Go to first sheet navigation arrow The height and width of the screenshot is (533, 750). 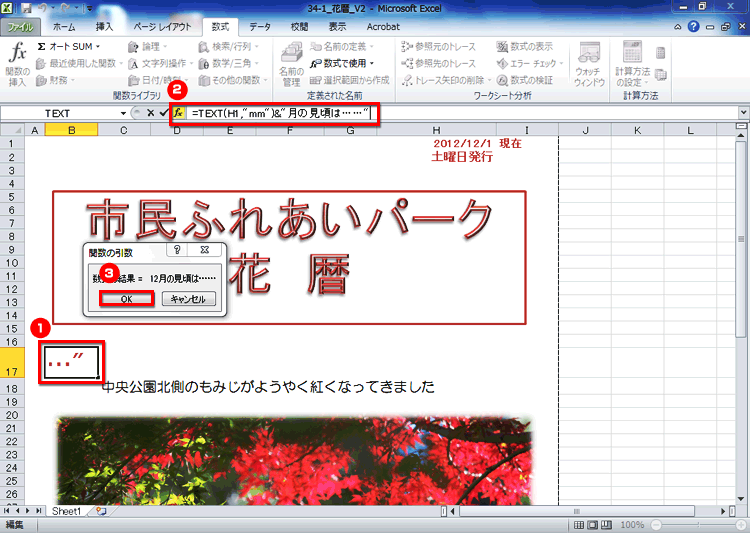tap(6, 511)
